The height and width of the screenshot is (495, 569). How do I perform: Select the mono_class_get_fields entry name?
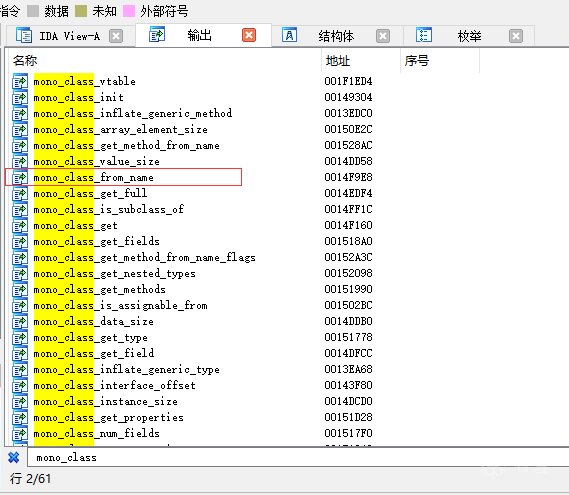click(97, 241)
